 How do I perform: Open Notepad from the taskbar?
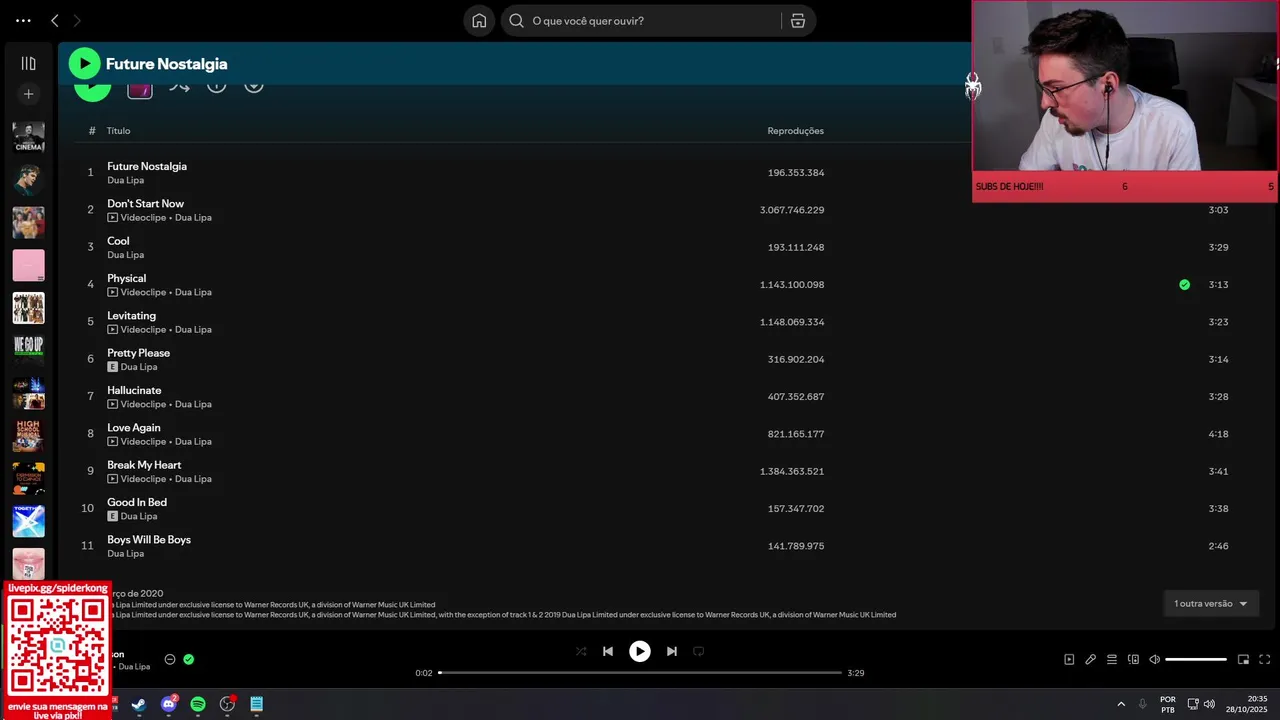pos(257,704)
